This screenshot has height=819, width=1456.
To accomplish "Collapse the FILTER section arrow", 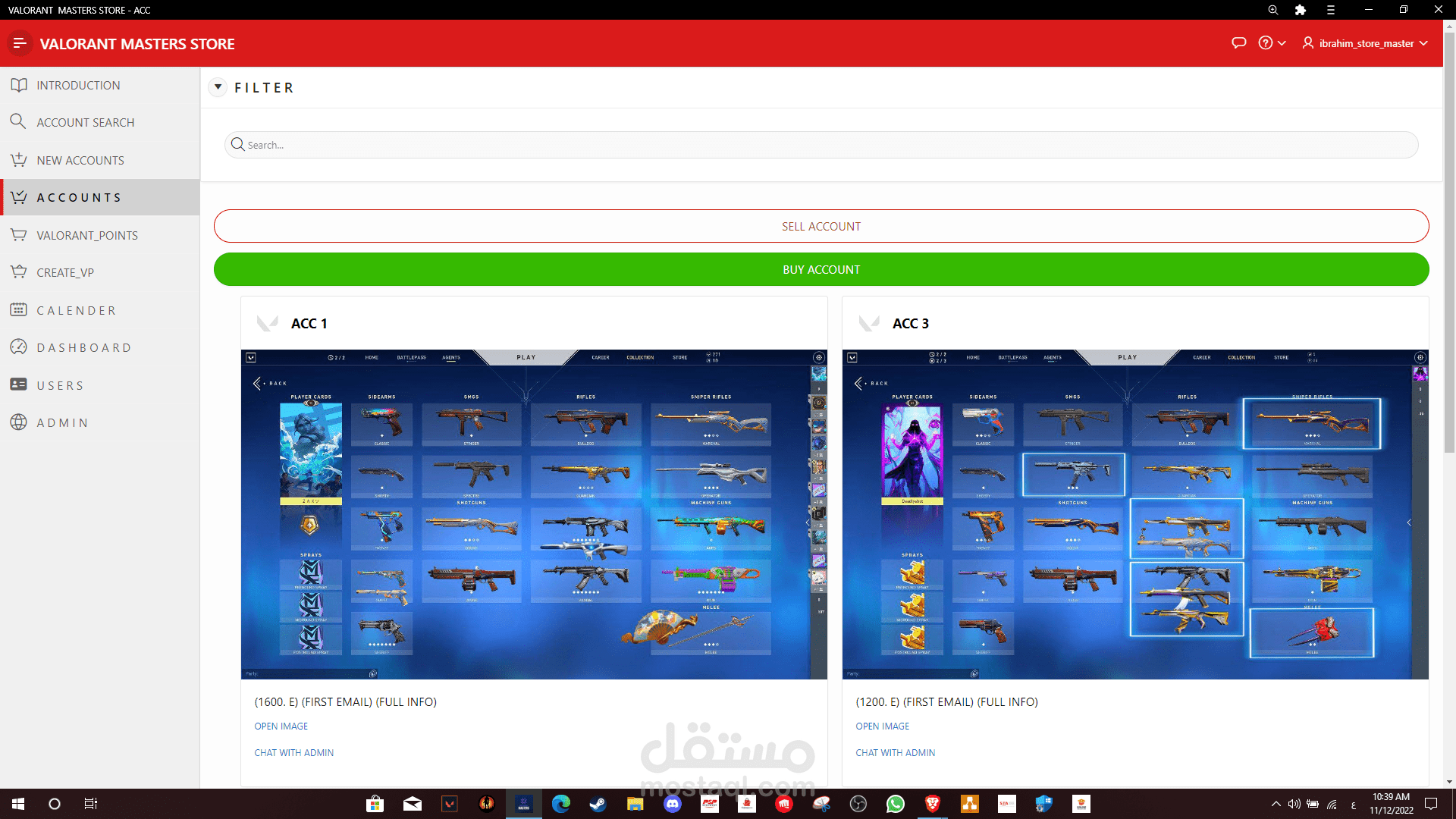I will tap(218, 87).
